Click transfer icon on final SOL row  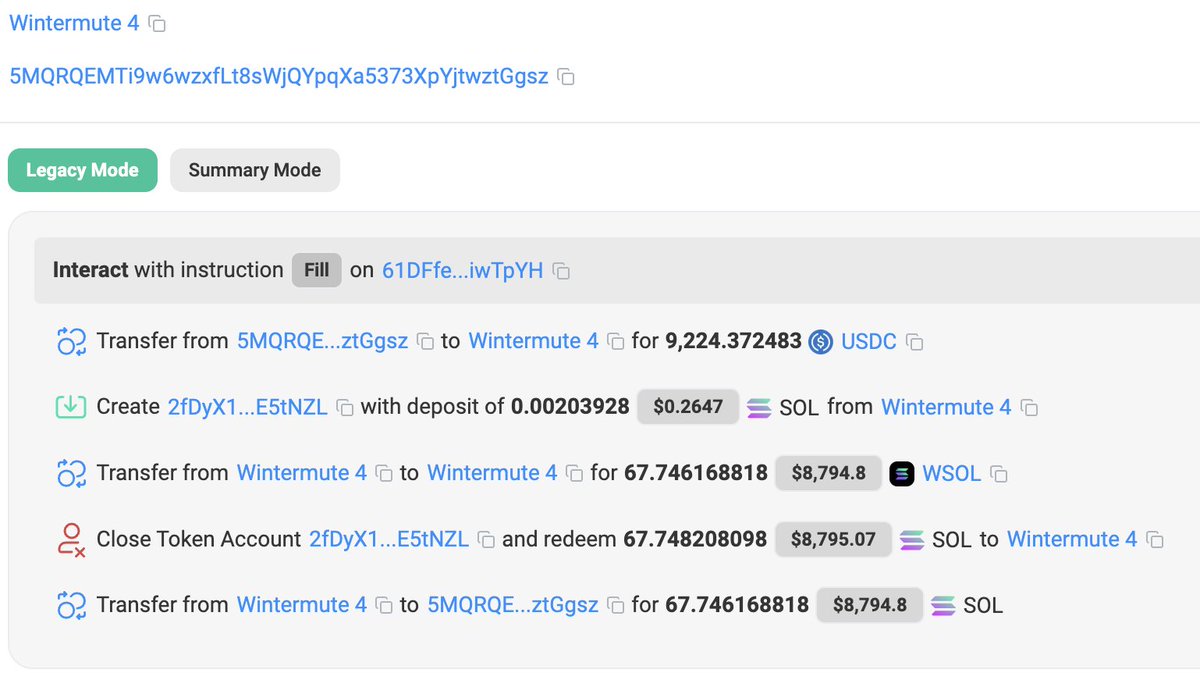tap(71, 606)
